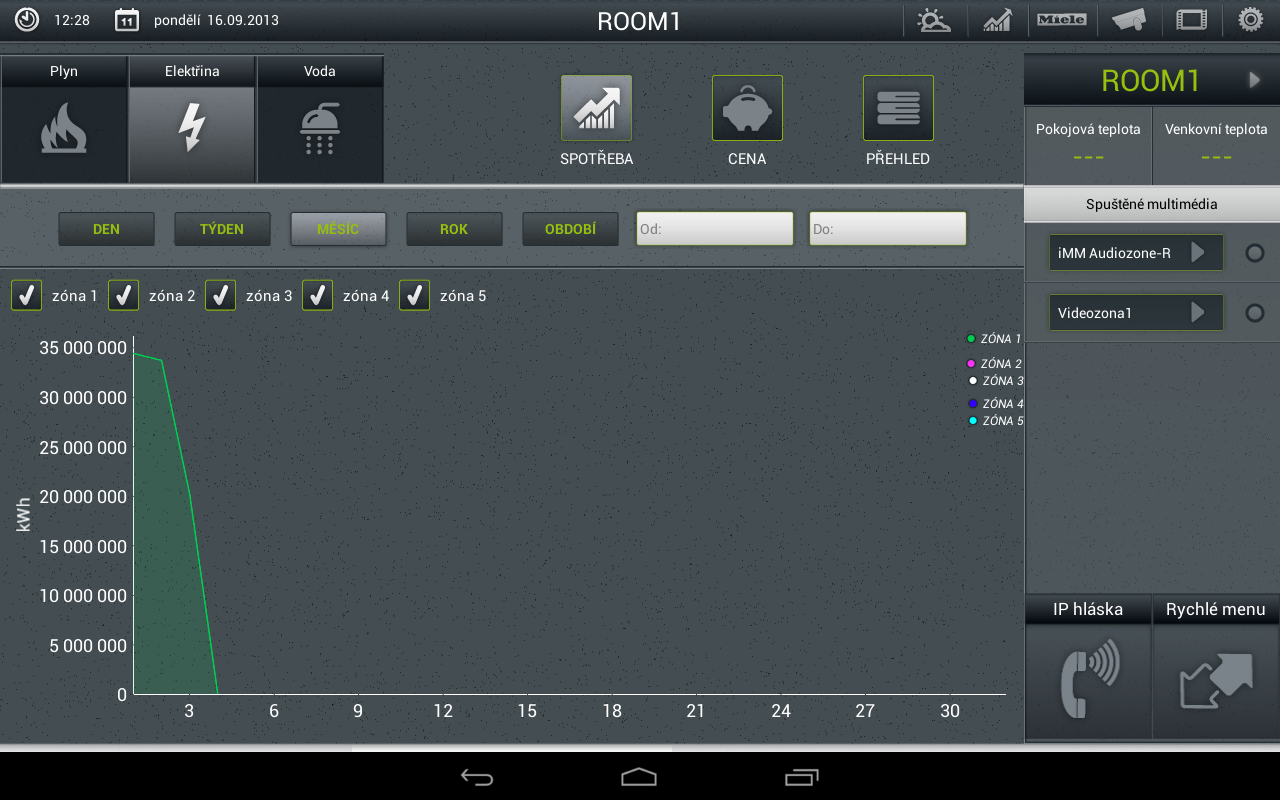
Task: Click the ZÓNA 1 green legend dot
Action: (971, 339)
